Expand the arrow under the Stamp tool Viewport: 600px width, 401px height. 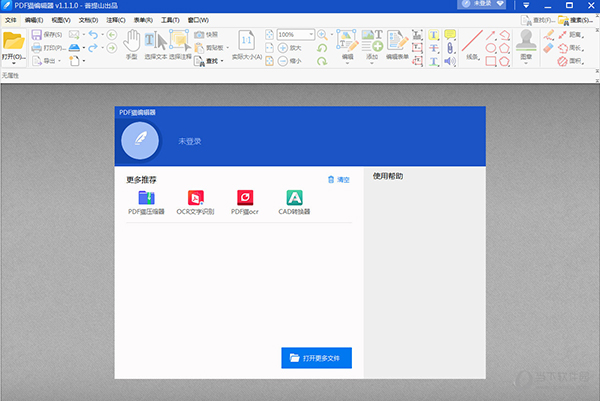526,63
